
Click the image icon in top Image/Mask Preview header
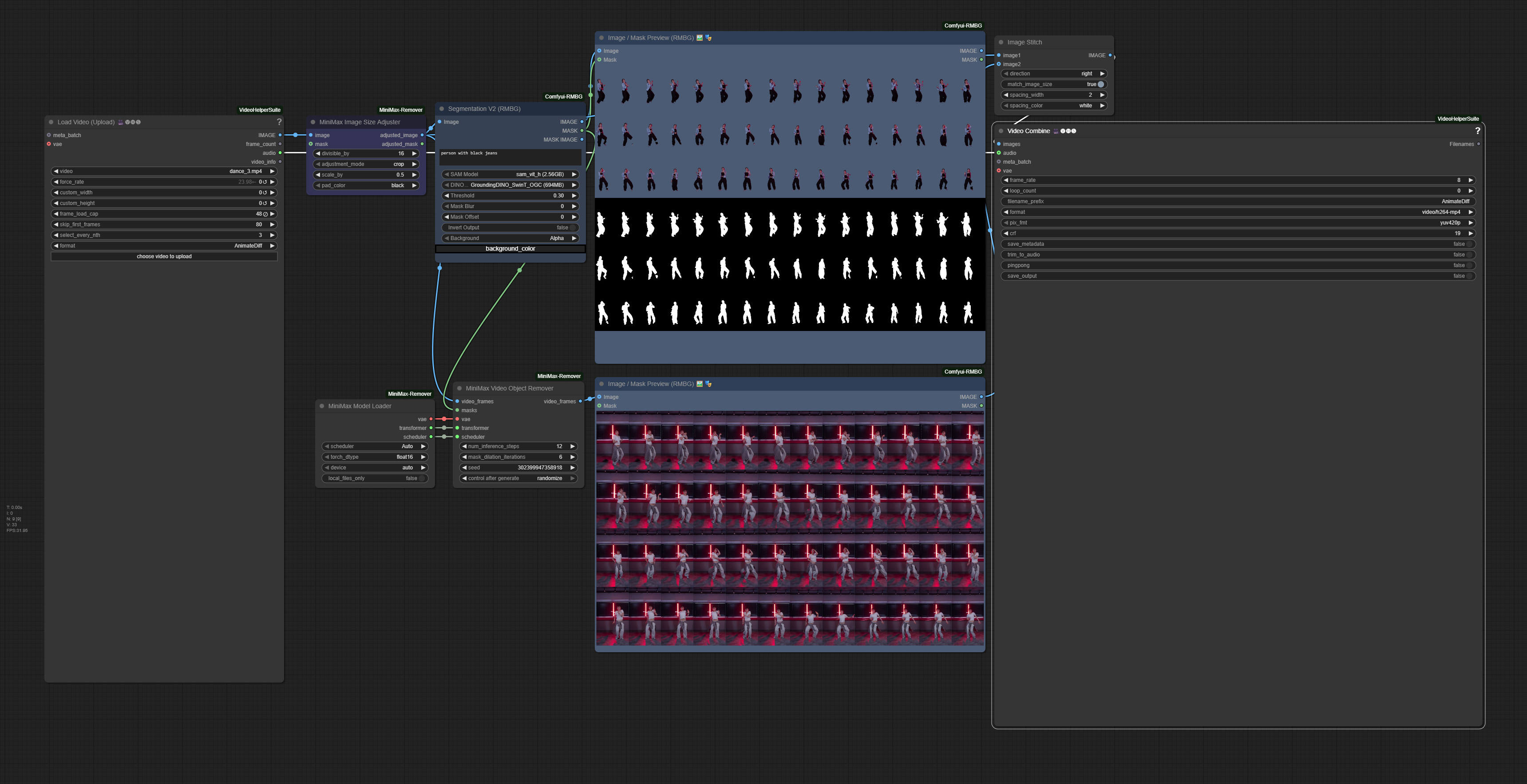pyautogui.click(x=700, y=38)
